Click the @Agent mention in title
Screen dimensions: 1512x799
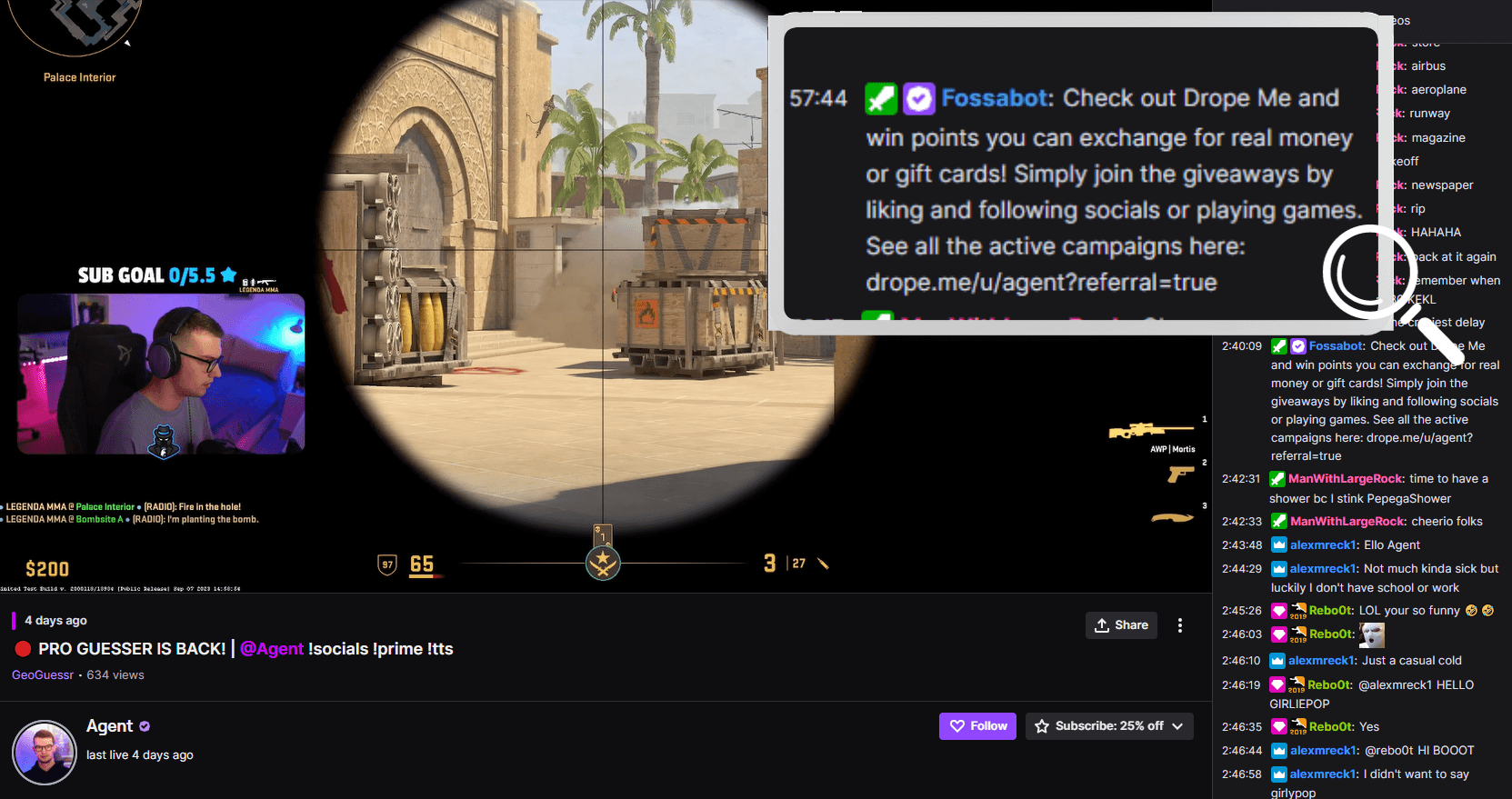272,649
